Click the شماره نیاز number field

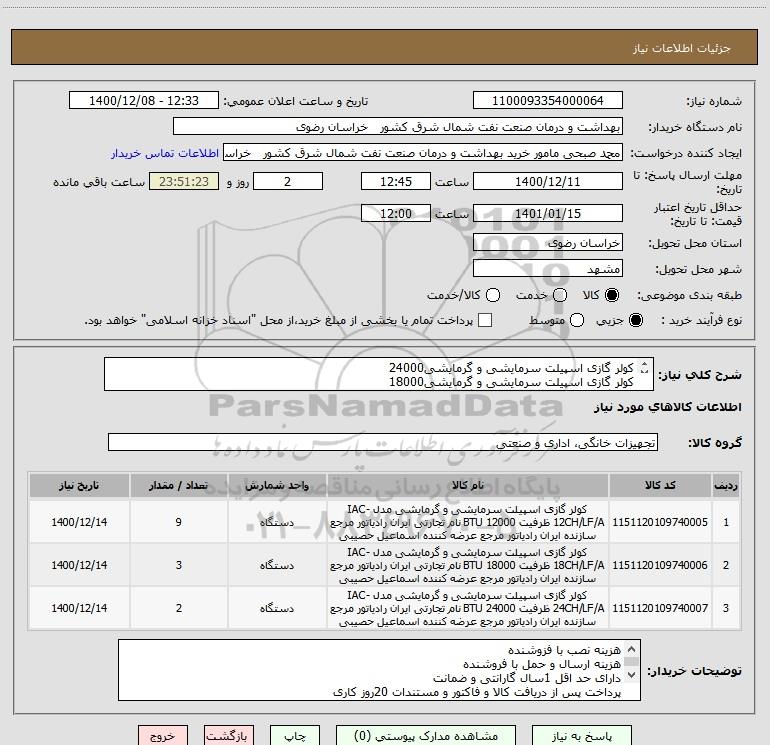(548, 100)
